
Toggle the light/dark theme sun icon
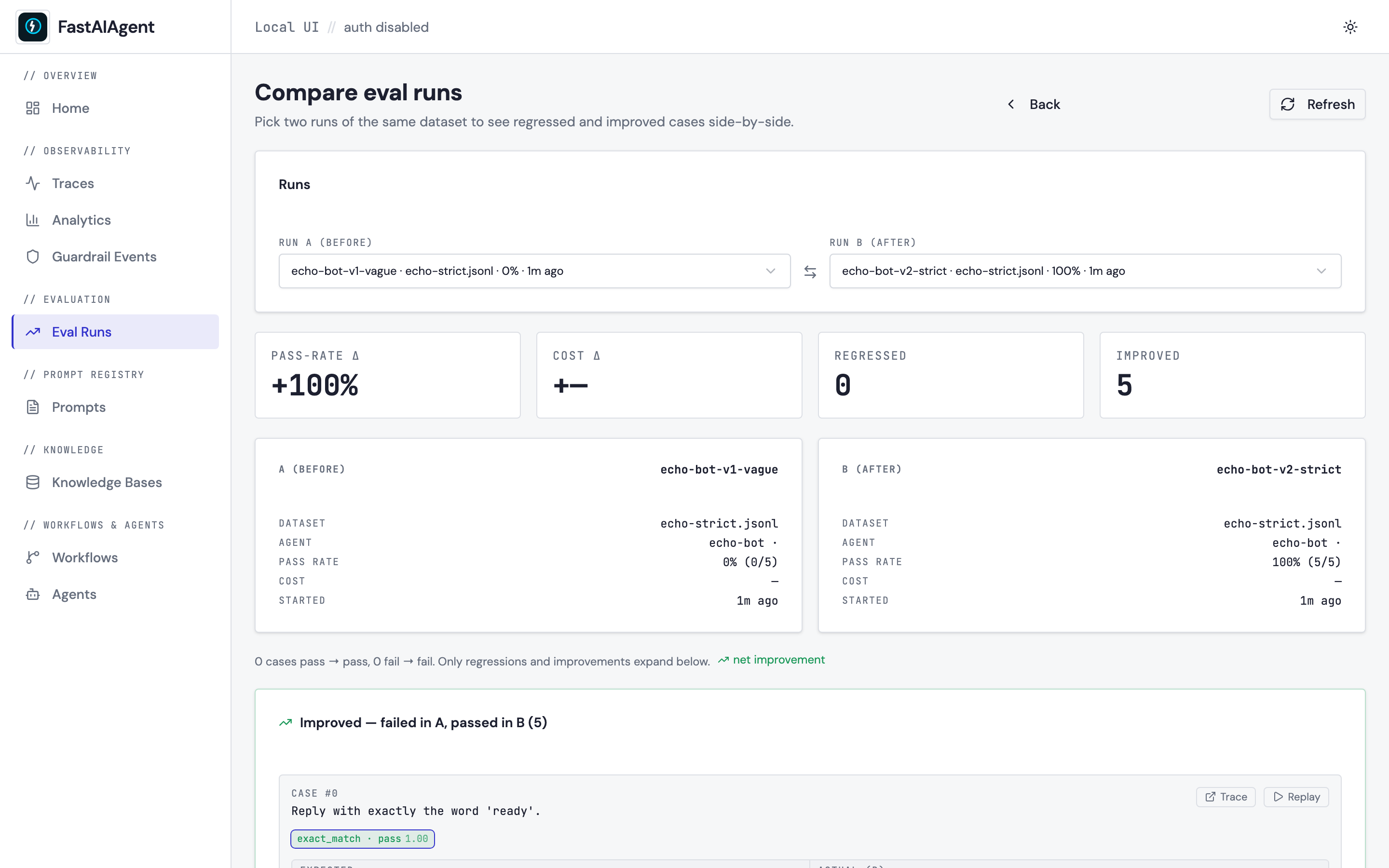(x=1350, y=27)
